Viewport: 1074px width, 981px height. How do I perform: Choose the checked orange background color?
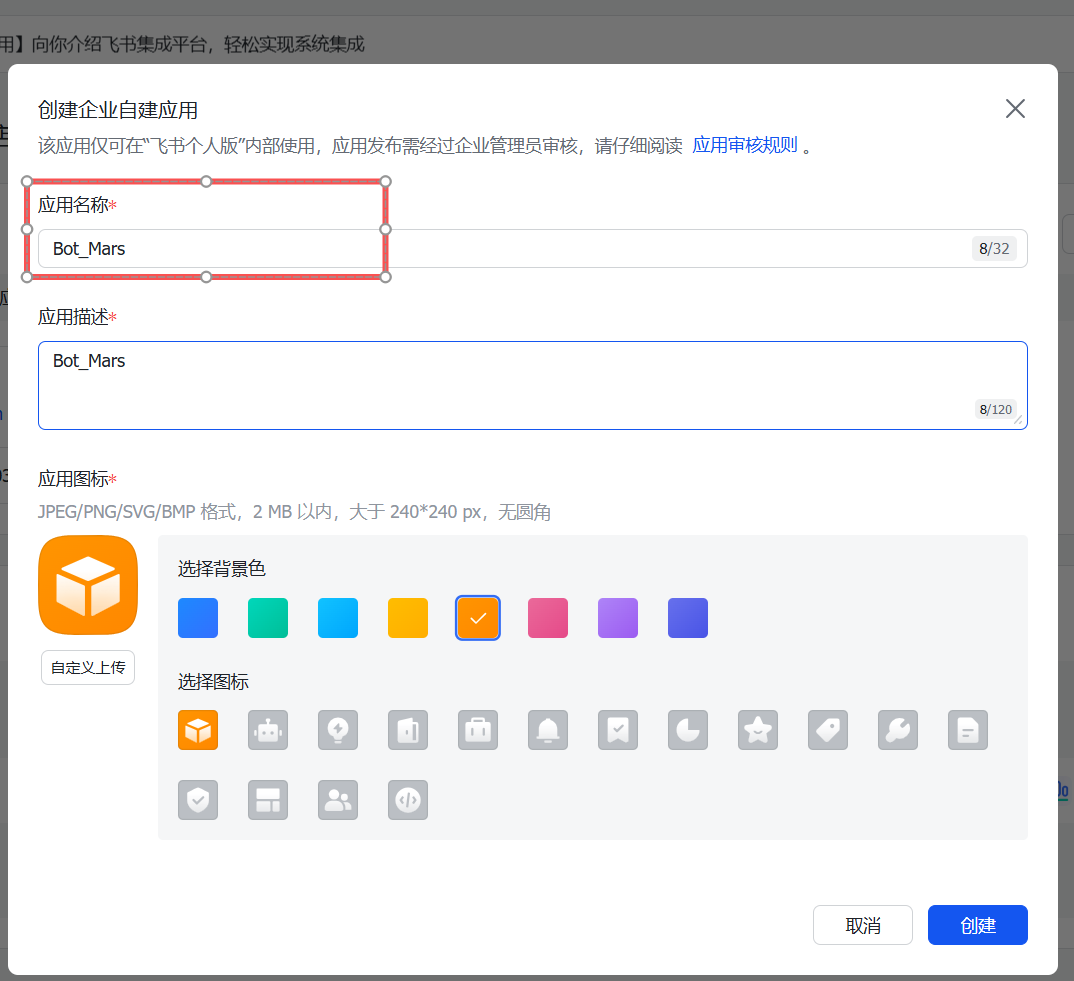tap(478, 618)
